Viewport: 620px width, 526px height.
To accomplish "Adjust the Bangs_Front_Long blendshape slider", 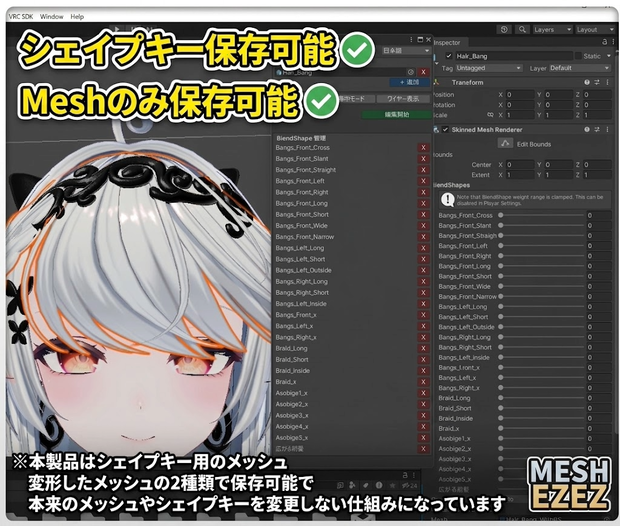I will pyautogui.click(x=542, y=266).
